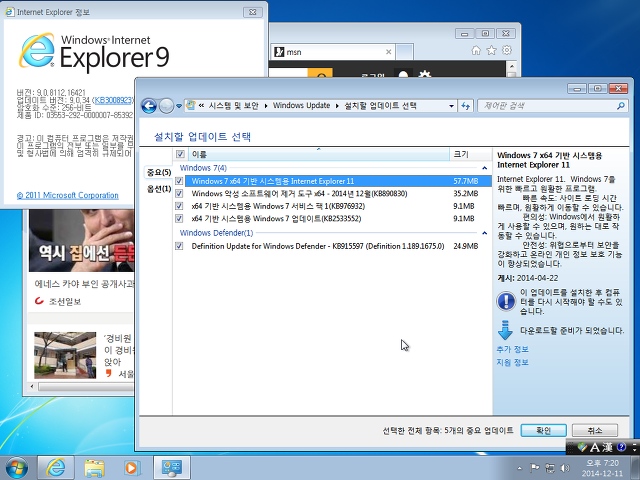
Task: Open the KB3008923 link in IE info dialog
Action: (x=113, y=100)
